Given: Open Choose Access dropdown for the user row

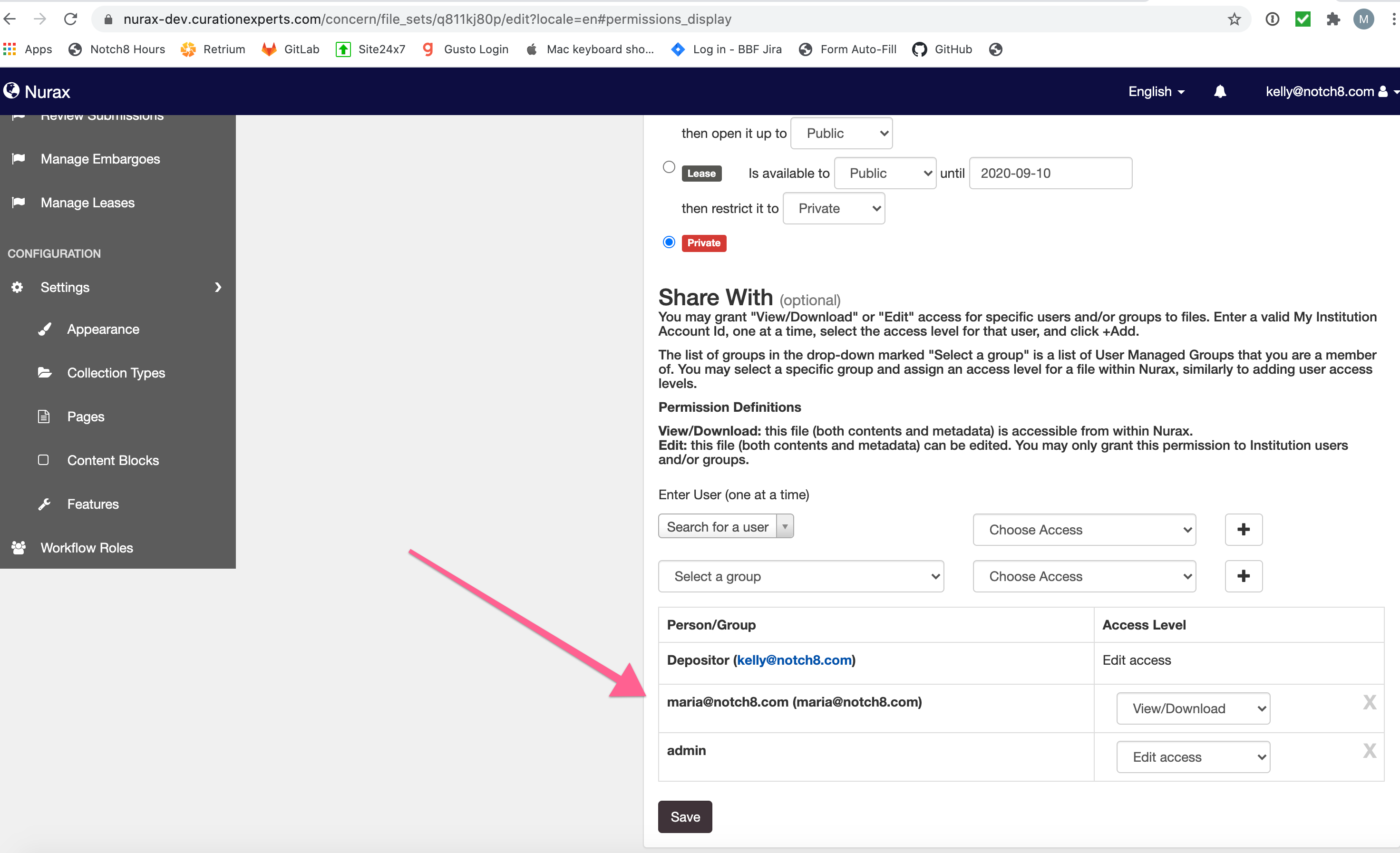Looking at the screenshot, I should point(1084,530).
